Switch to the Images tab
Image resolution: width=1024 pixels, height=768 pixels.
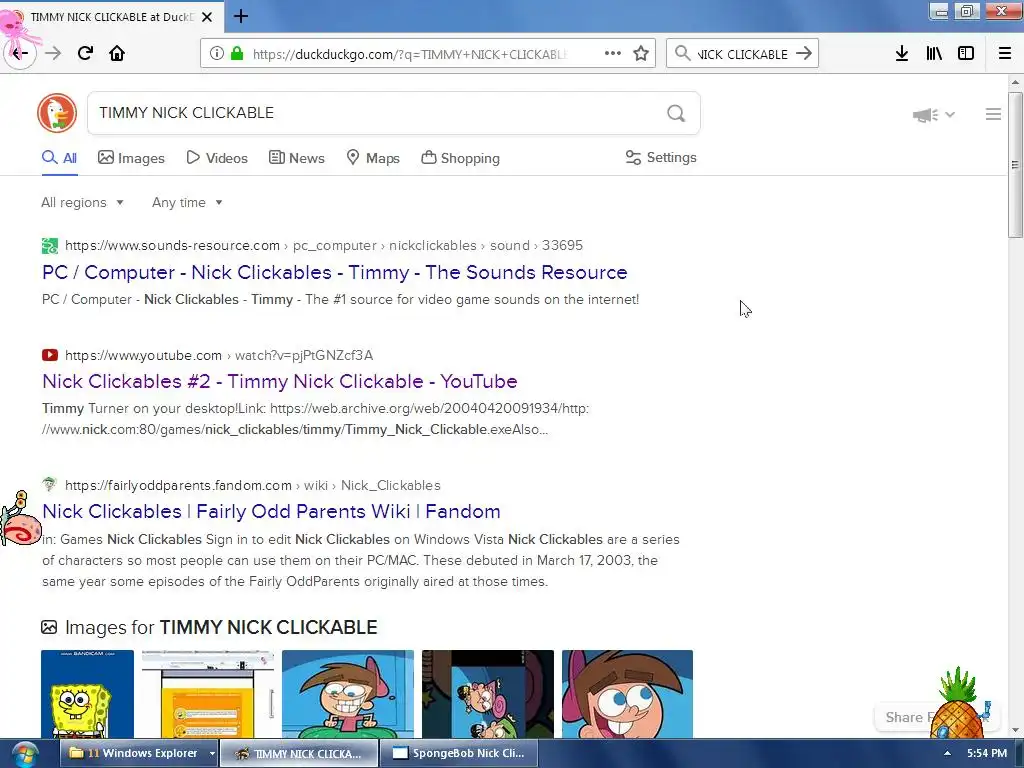coord(131,158)
